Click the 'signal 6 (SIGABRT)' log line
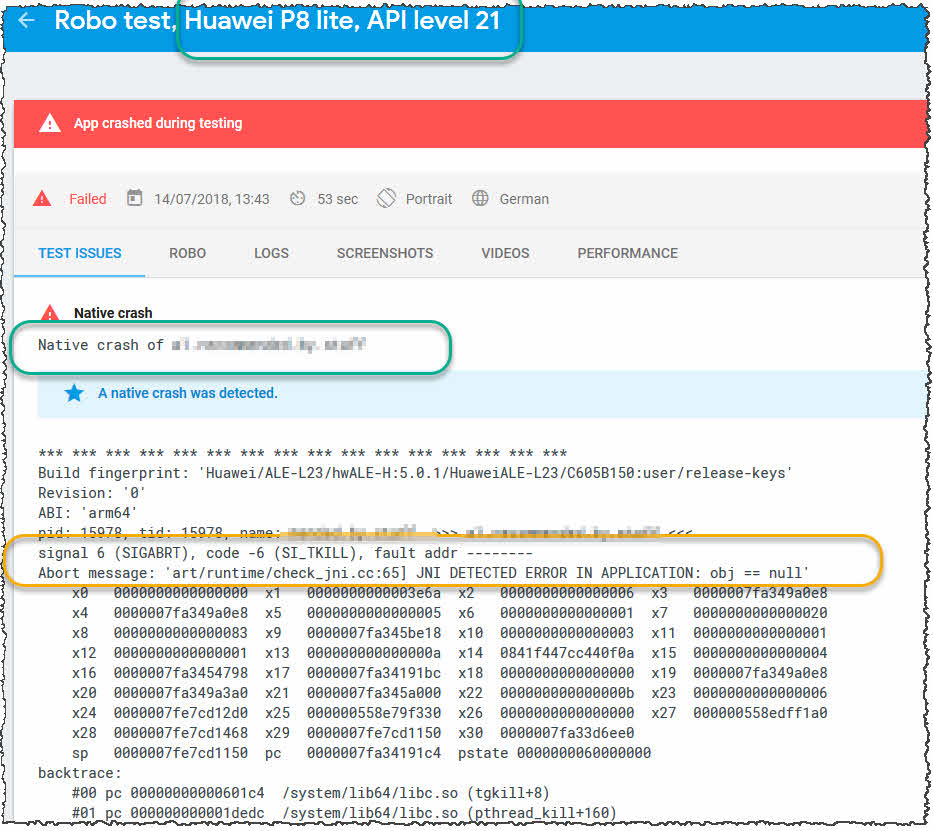The height and width of the screenshot is (831, 933). (285, 553)
